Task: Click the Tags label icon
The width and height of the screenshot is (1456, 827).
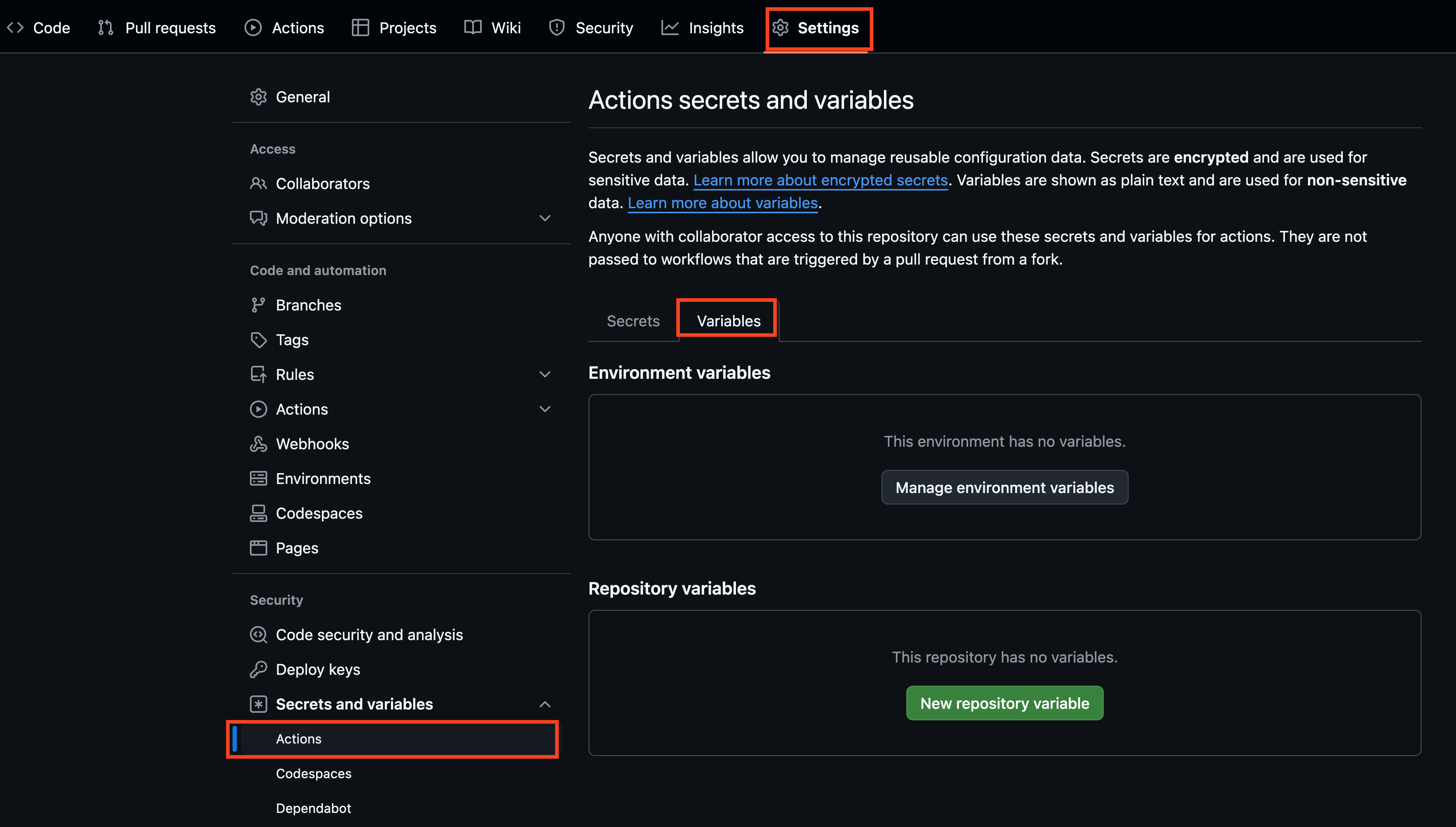Action: tap(258, 340)
